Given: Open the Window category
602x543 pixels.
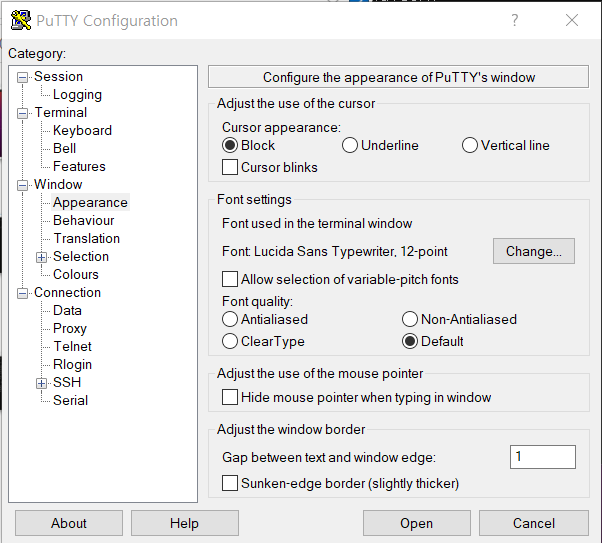Looking at the screenshot, I should coord(58,185).
